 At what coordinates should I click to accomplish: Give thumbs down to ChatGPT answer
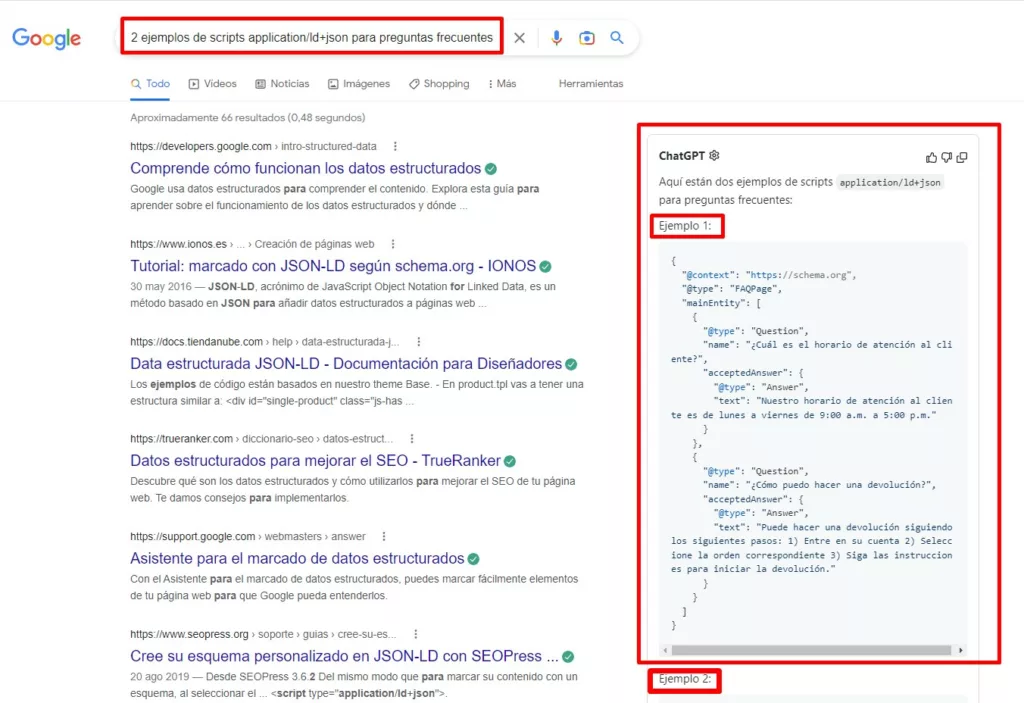click(x=946, y=157)
